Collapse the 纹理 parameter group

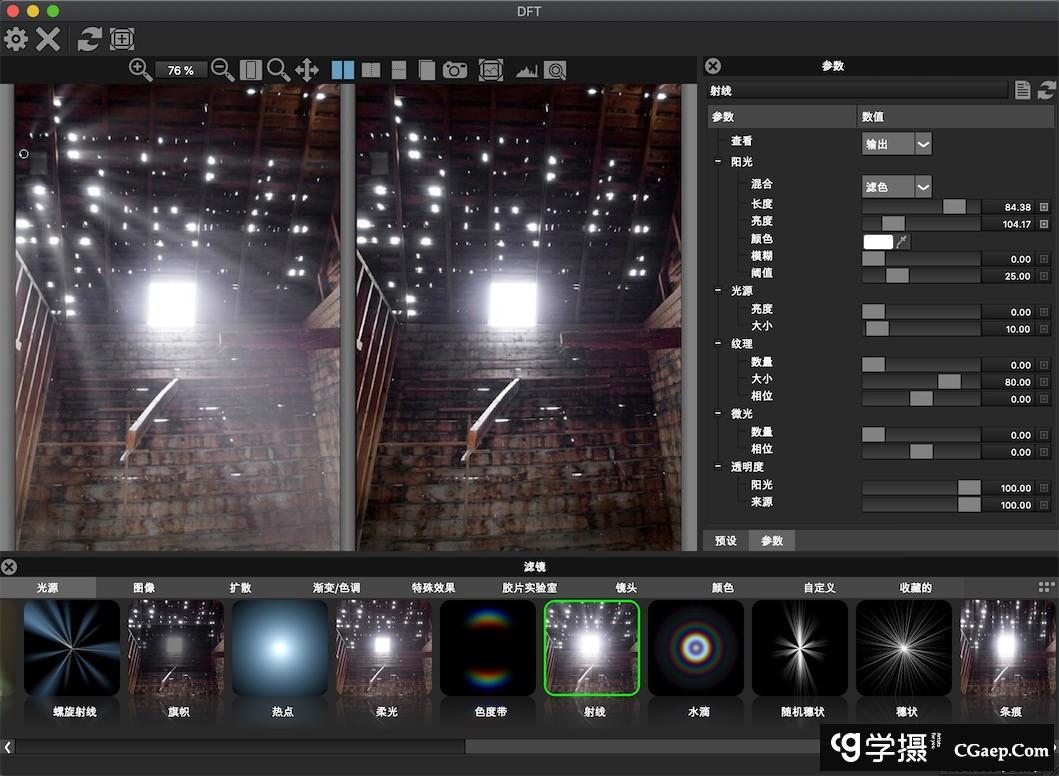[718, 343]
